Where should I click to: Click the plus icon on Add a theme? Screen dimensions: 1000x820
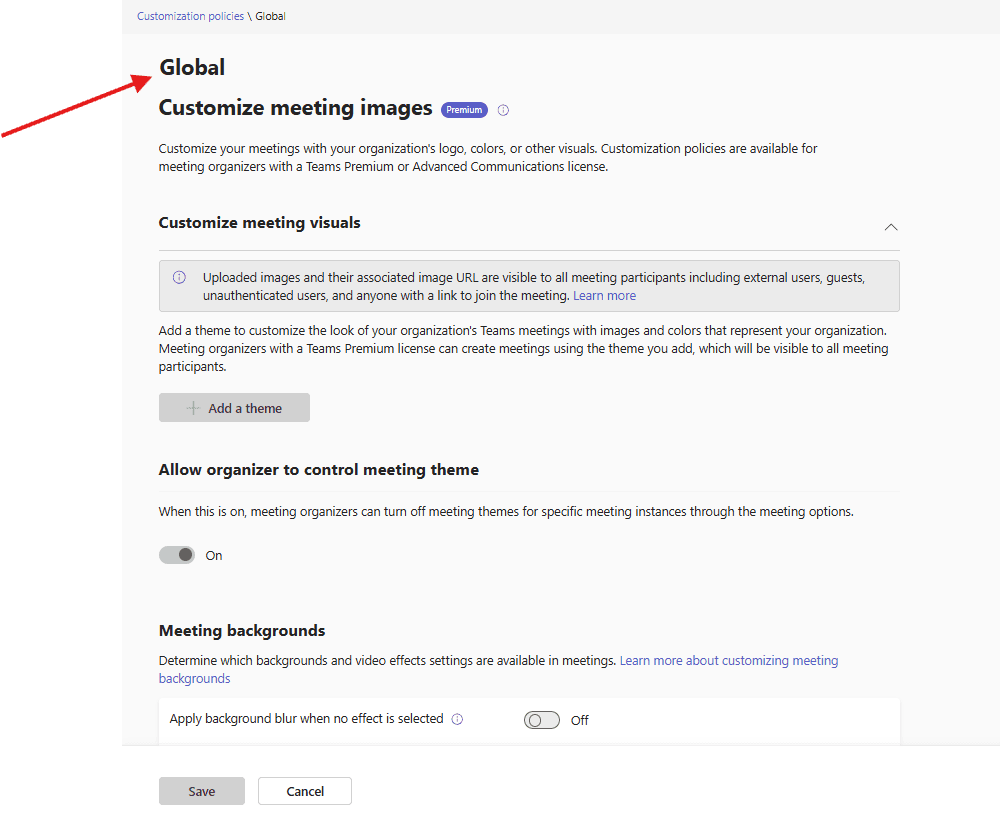pyautogui.click(x=193, y=408)
